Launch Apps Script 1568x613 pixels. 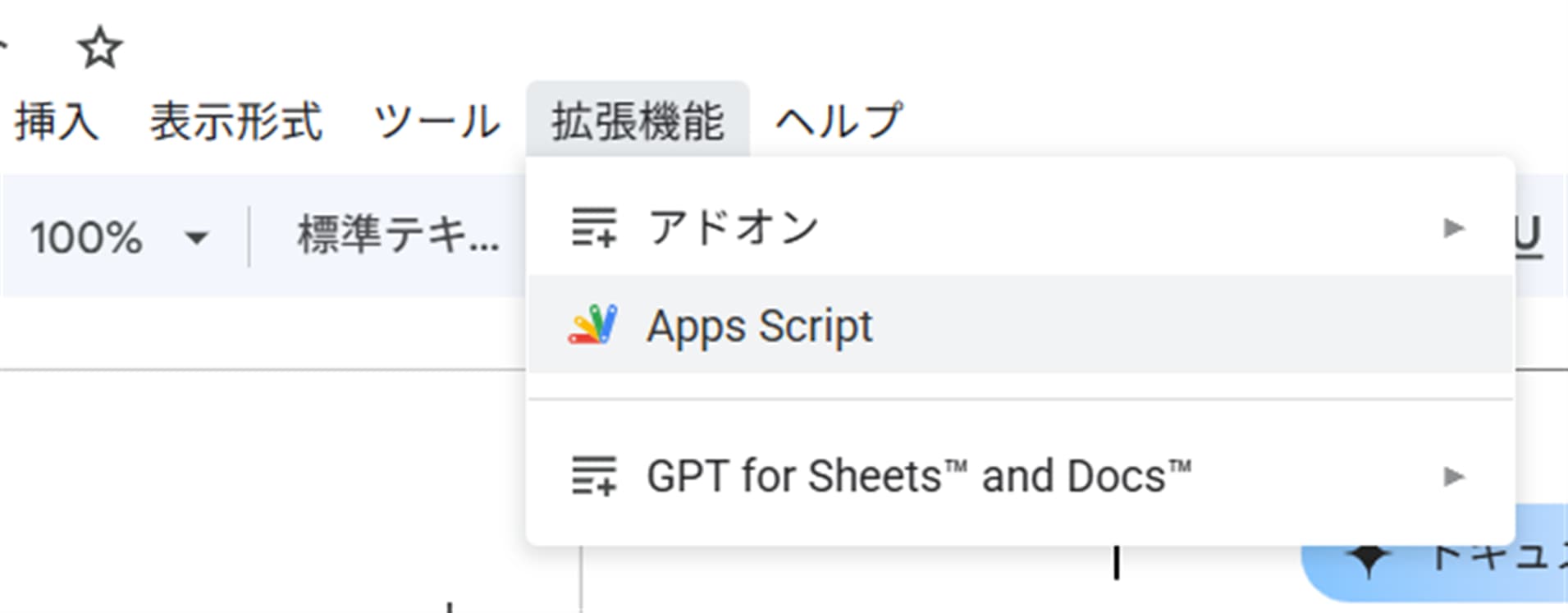pos(1020,325)
